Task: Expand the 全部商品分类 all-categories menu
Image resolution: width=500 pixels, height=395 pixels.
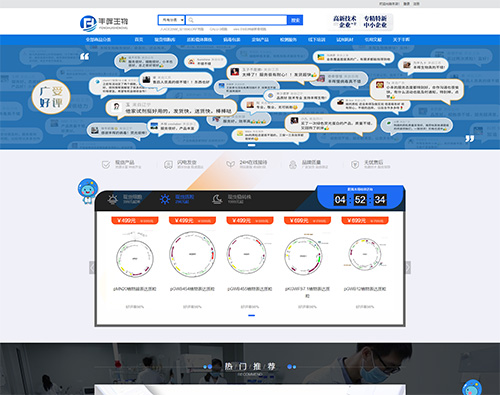Action: [98, 40]
